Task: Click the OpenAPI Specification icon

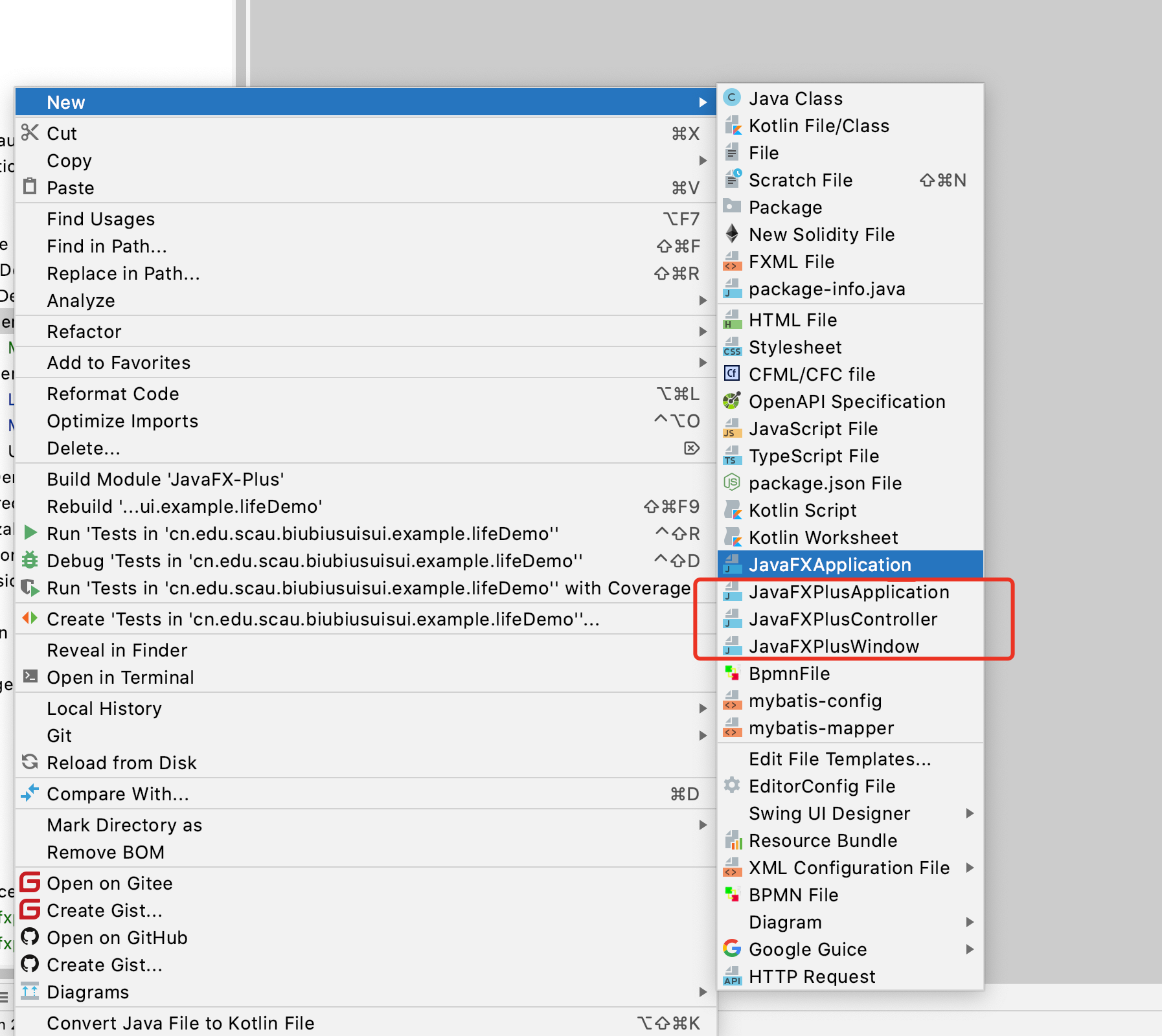Action: click(x=732, y=401)
